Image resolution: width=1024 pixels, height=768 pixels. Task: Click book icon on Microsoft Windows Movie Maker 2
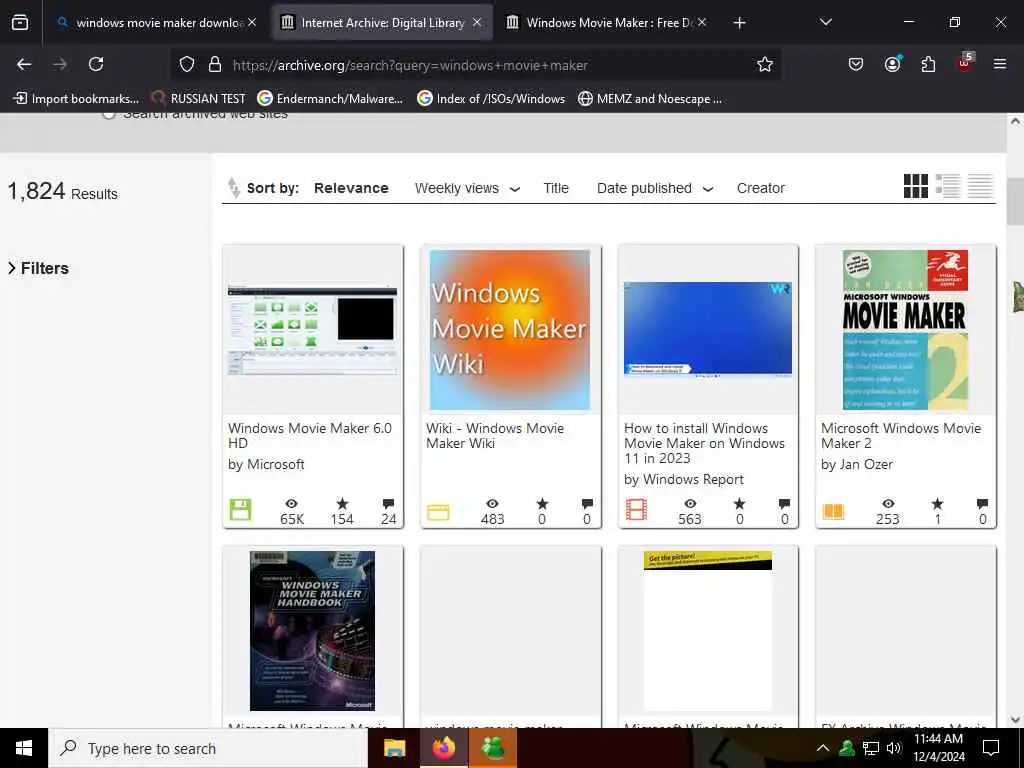[833, 511]
